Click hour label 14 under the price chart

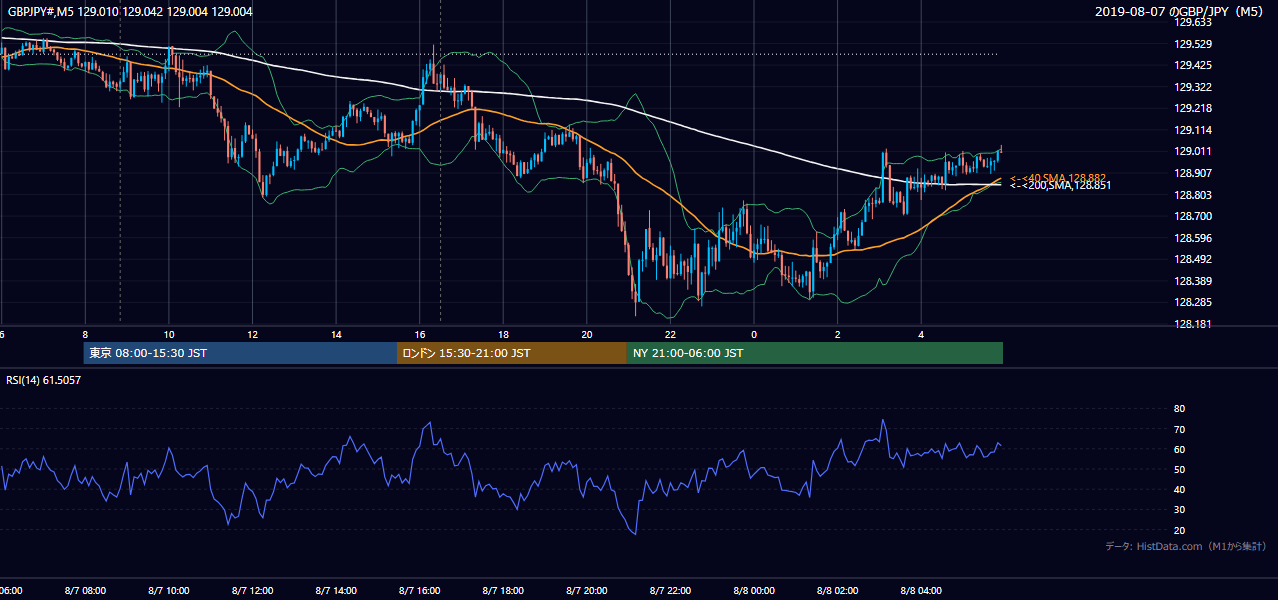click(x=336, y=335)
